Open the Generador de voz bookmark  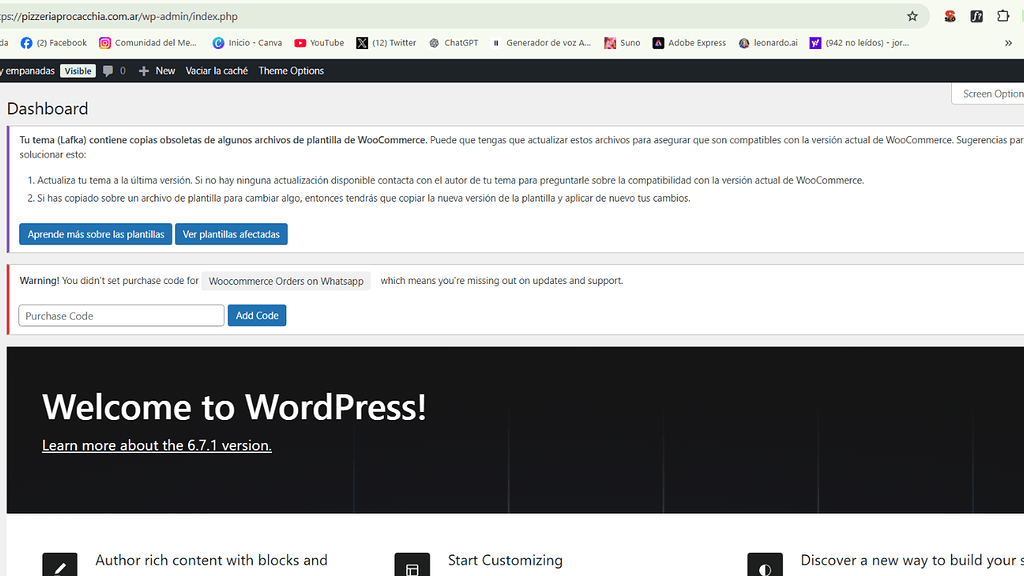[541, 43]
